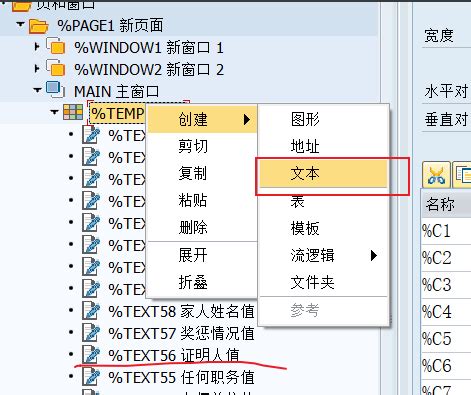
Task: Click the text node icon beside %TEXT55 任何职务值
Action: tap(91, 376)
